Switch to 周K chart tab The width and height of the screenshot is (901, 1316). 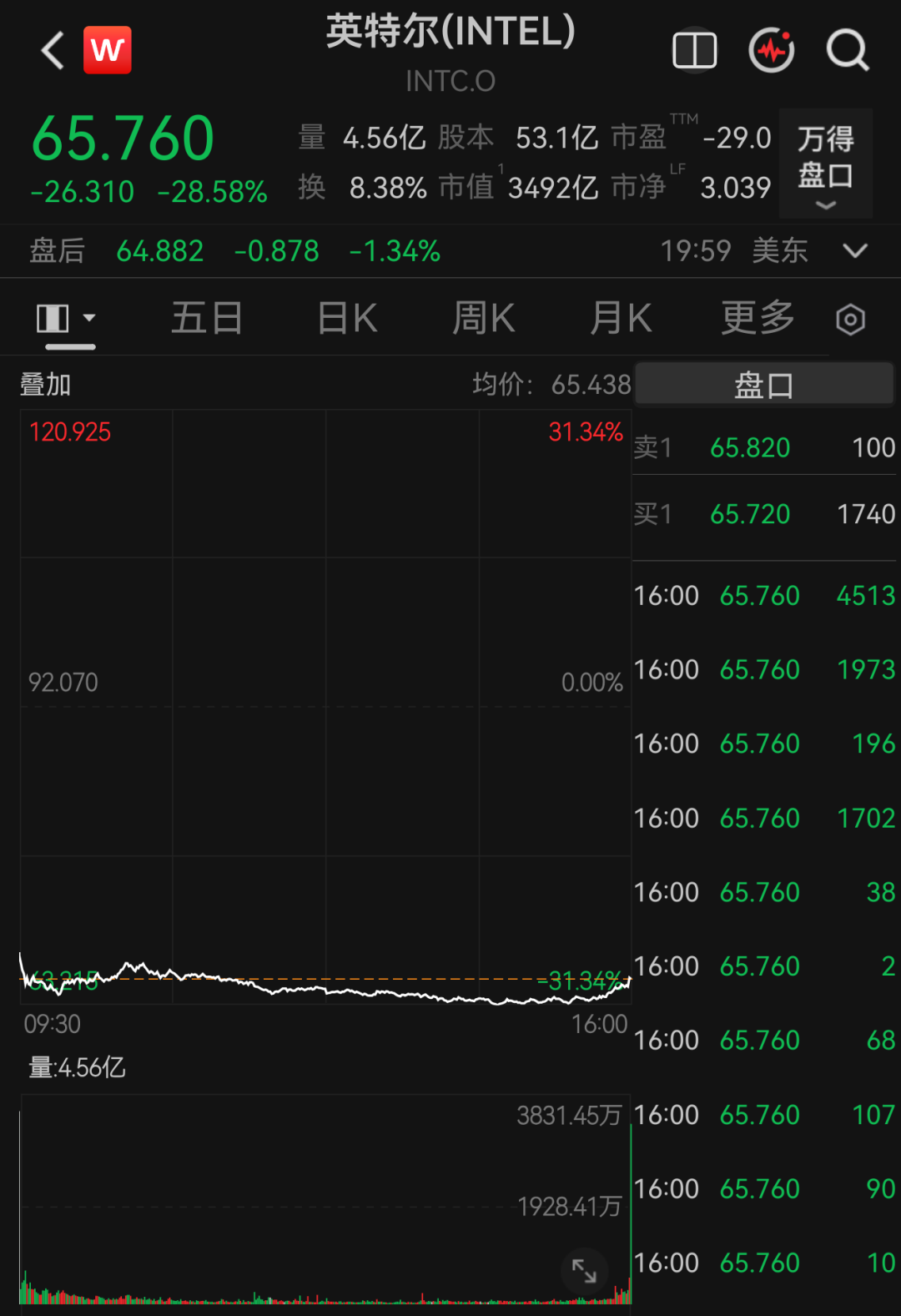(x=484, y=318)
